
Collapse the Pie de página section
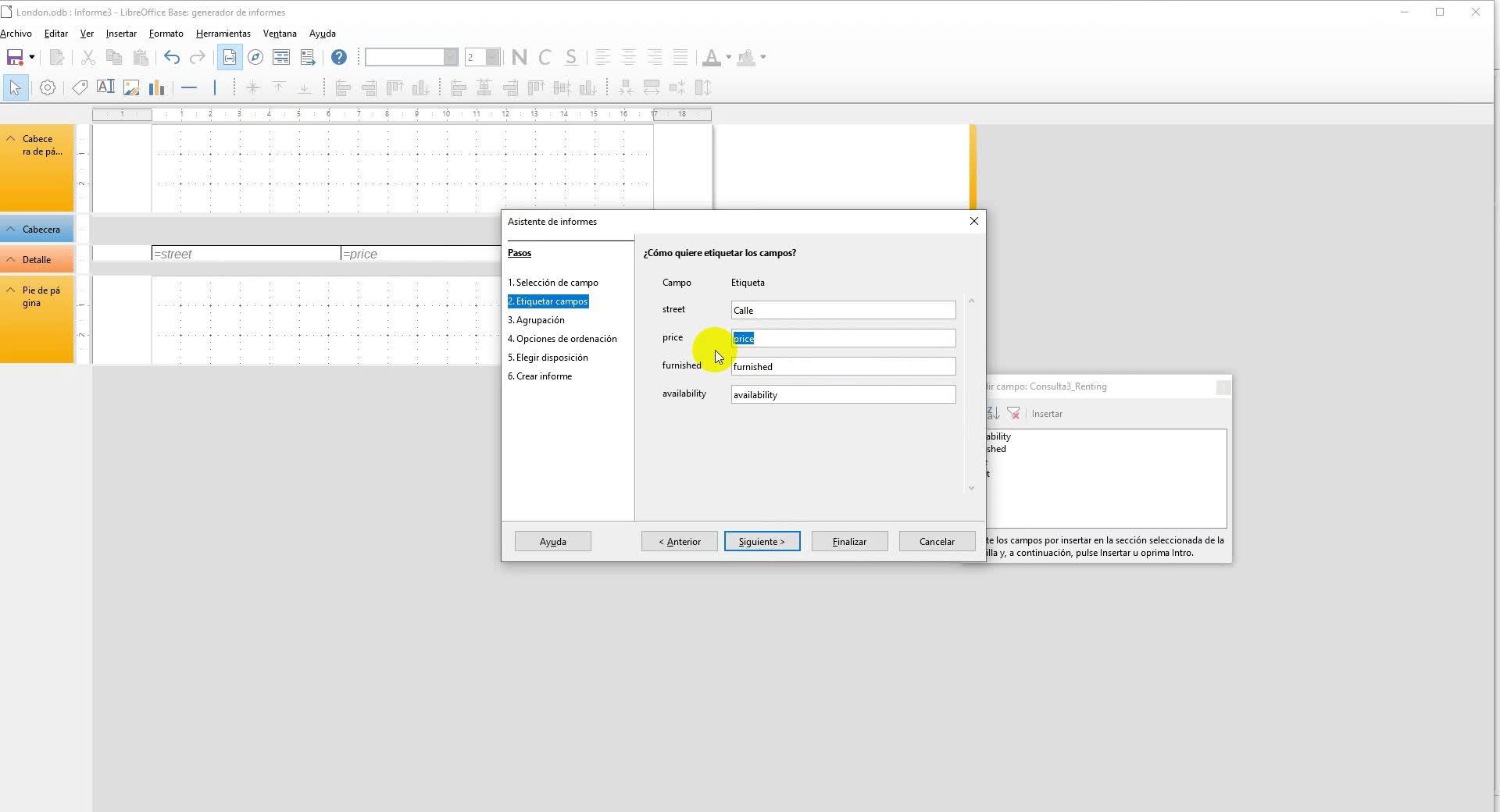pyautogui.click(x=11, y=290)
